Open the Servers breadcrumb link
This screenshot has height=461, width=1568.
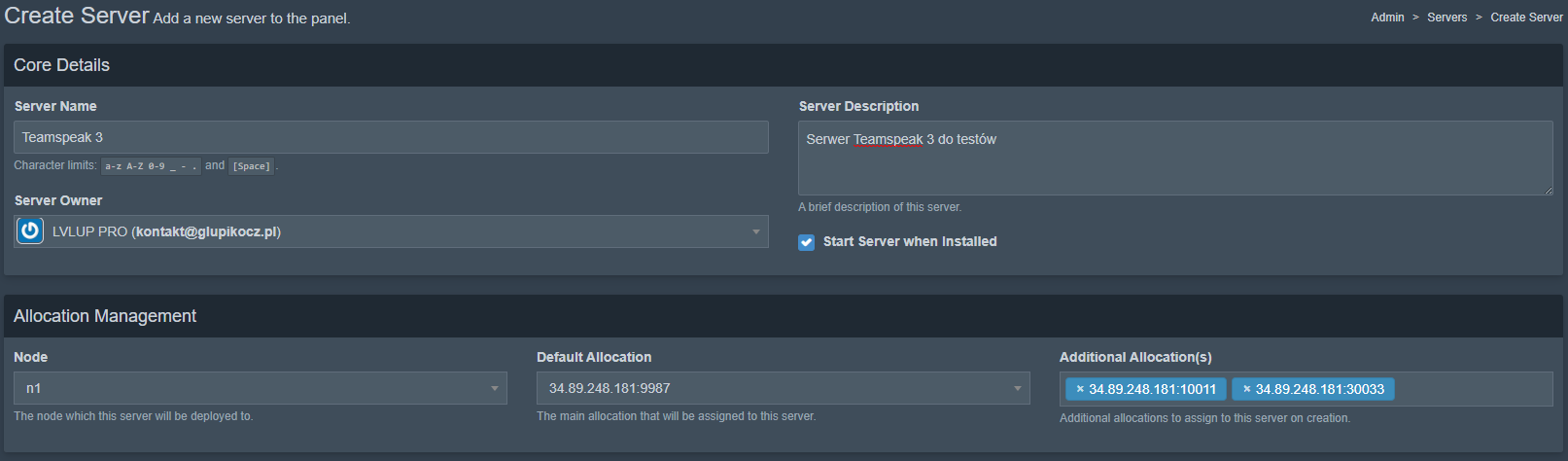[1446, 18]
